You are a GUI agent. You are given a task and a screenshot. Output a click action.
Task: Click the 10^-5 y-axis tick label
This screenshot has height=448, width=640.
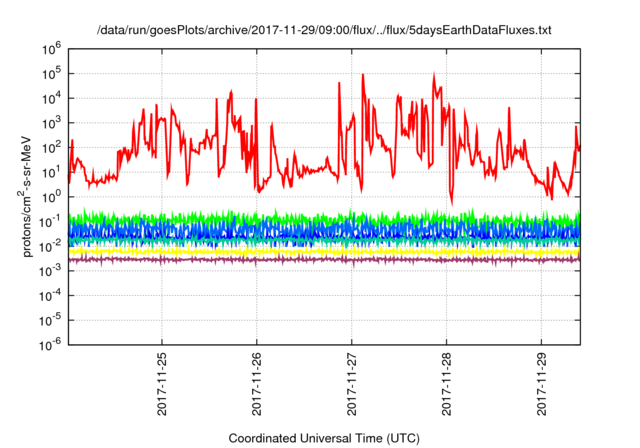(49, 320)
